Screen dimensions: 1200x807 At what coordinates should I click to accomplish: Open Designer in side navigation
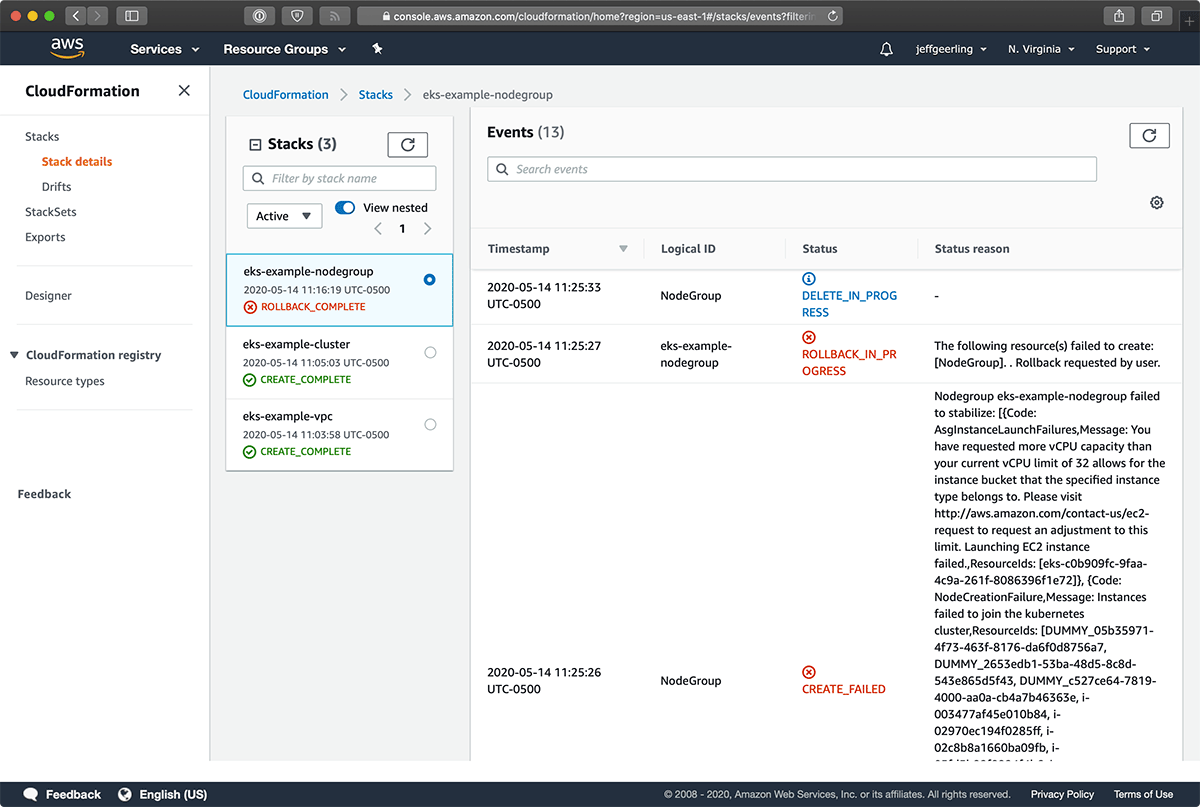[49, 296]
